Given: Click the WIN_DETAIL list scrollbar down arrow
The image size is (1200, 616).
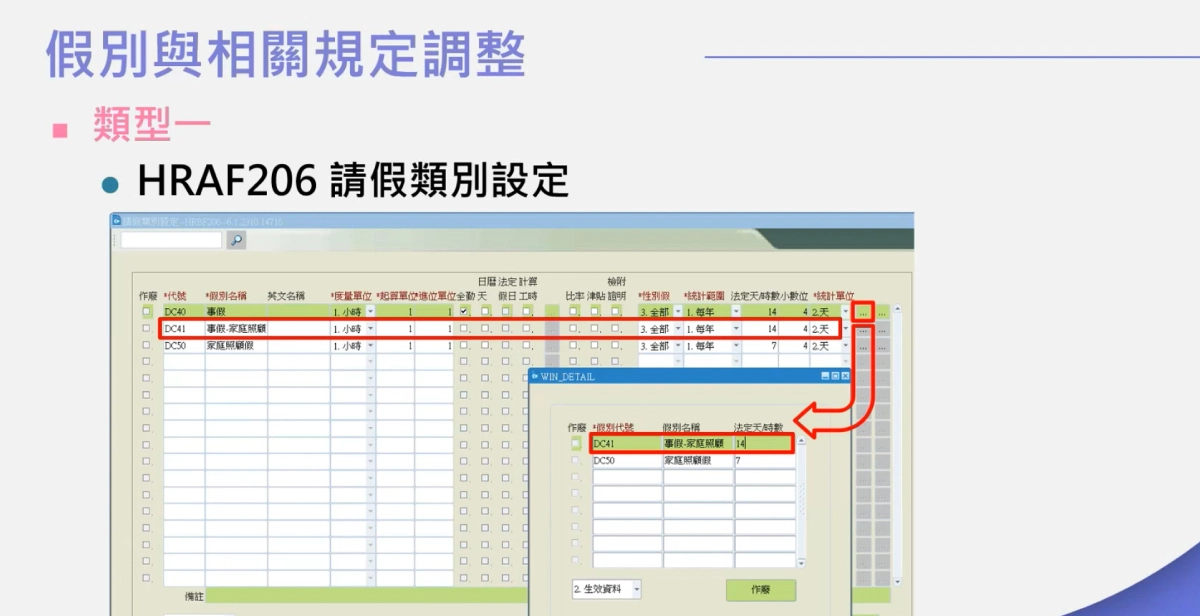Looking at the screenshot, I should coord(801,564).
